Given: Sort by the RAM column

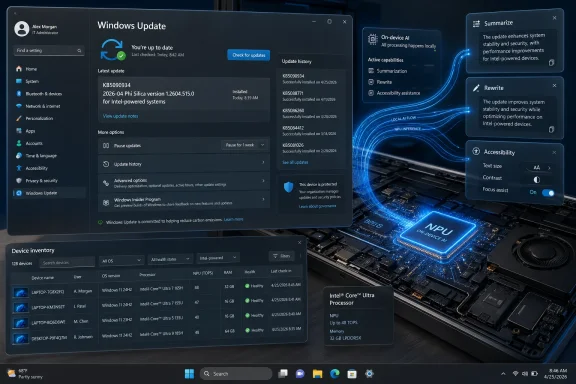Looking at the screenshot, I should click(x=228, y=272).
